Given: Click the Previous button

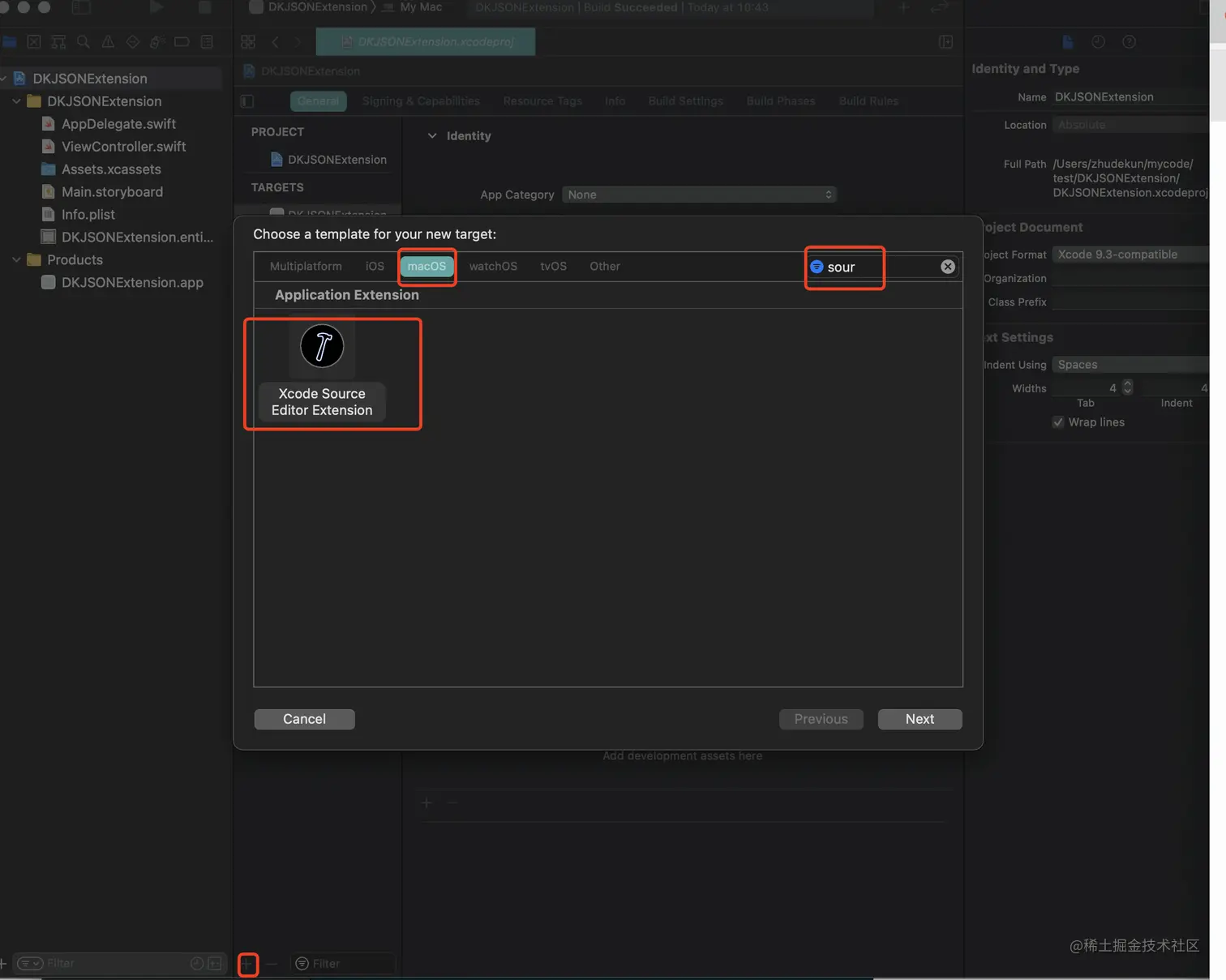Looking at the screenshot, I should pyautogui.click(x=821, y=719).
